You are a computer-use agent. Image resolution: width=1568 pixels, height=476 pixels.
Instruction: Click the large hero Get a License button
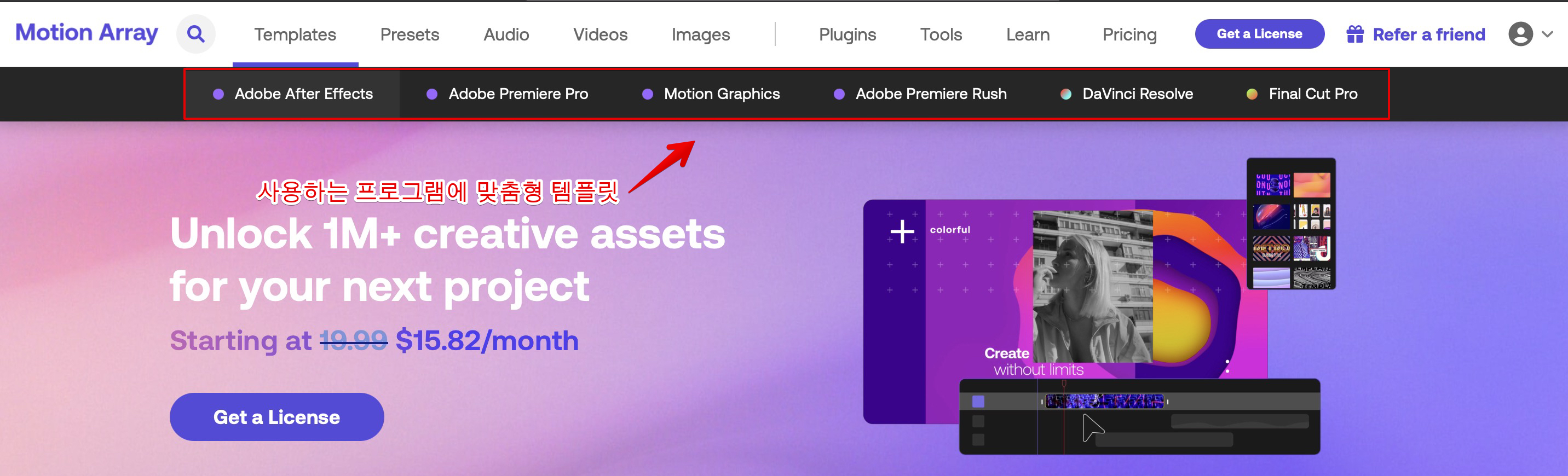[x=276, y=417]
